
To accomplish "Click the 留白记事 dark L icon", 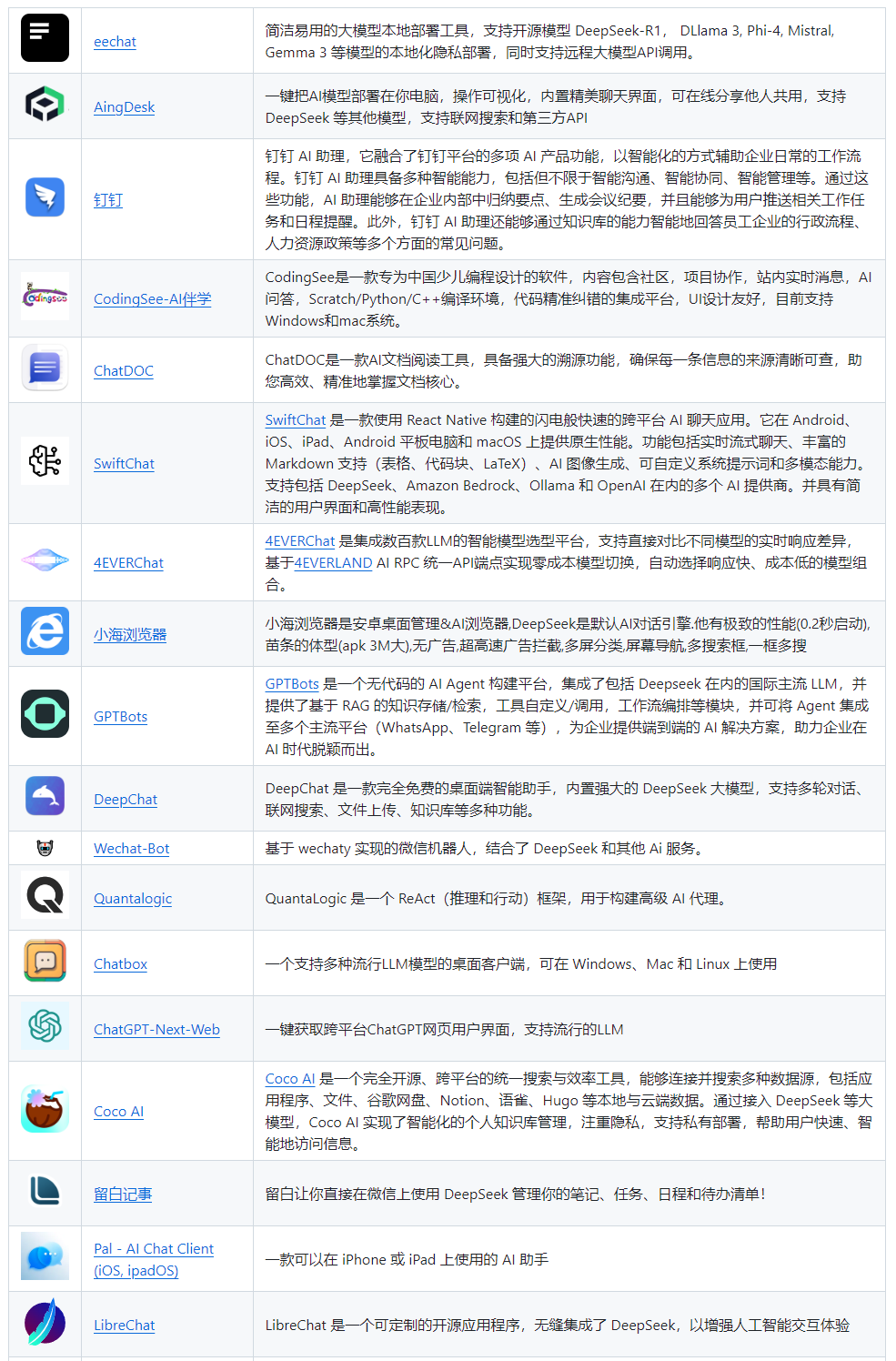I will point(45,1191).
